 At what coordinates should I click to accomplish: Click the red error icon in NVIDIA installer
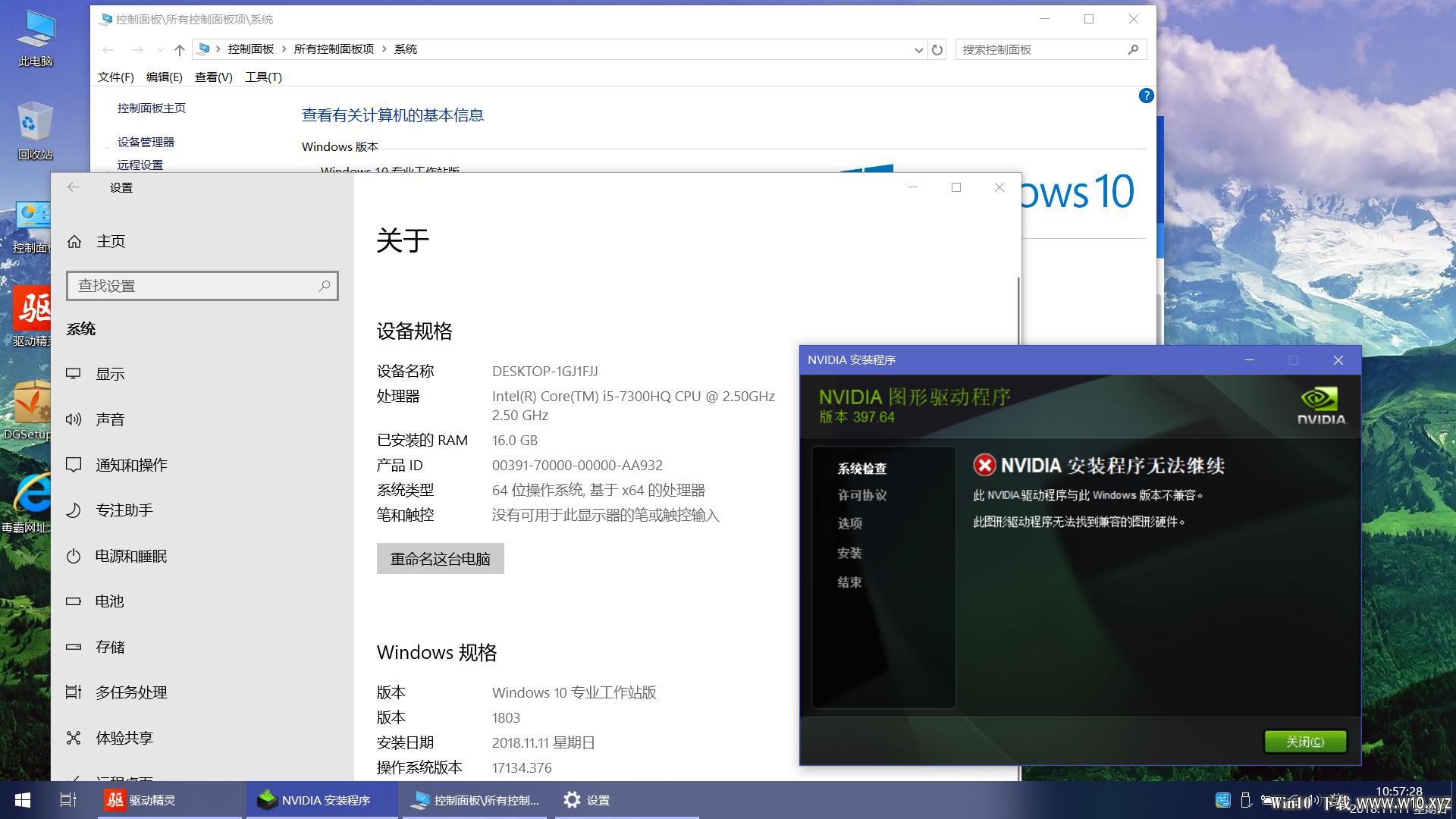coord(984,465)
